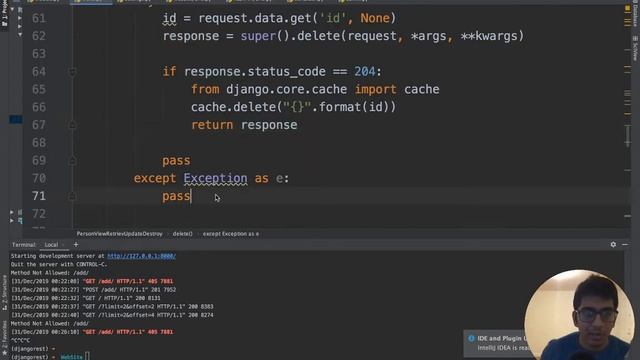Click line number 70 in the gutter
The height and width of the screenshot is (360, 640).
coord(39,178)
